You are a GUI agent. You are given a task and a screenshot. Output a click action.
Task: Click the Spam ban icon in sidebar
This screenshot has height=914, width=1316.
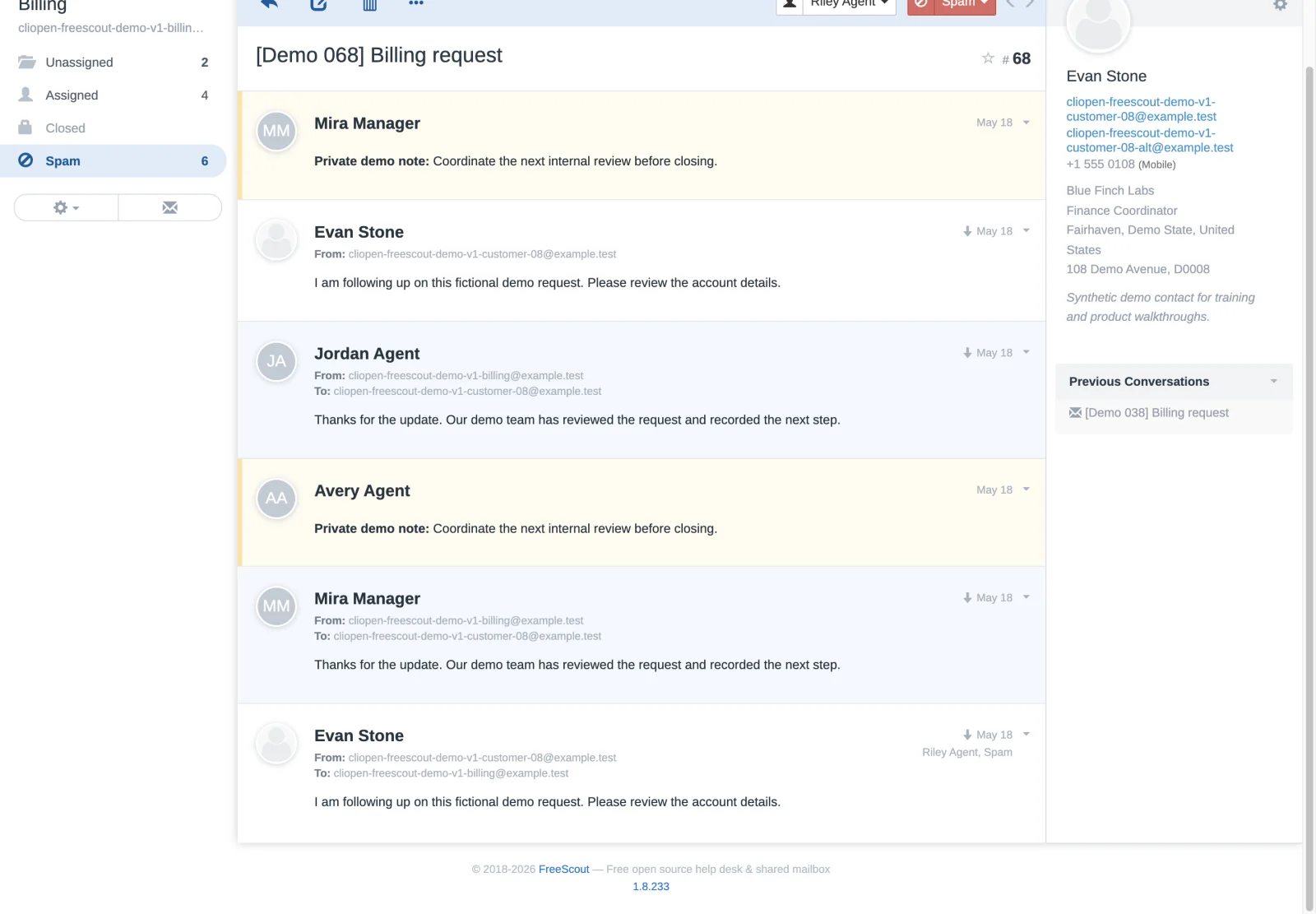[25, 160]
